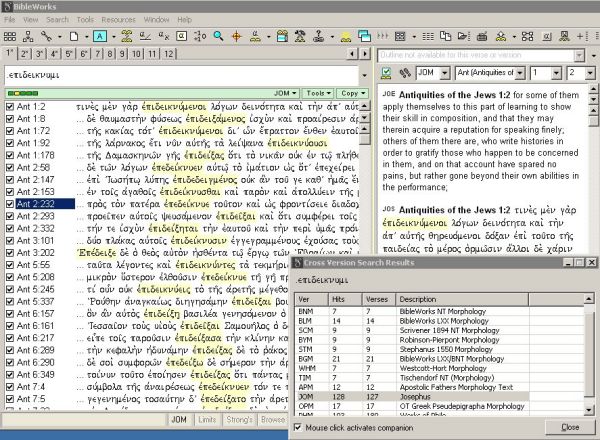Click the four connected squares icon
Screen dimensions: 600x440
click(x=527, y=36)
